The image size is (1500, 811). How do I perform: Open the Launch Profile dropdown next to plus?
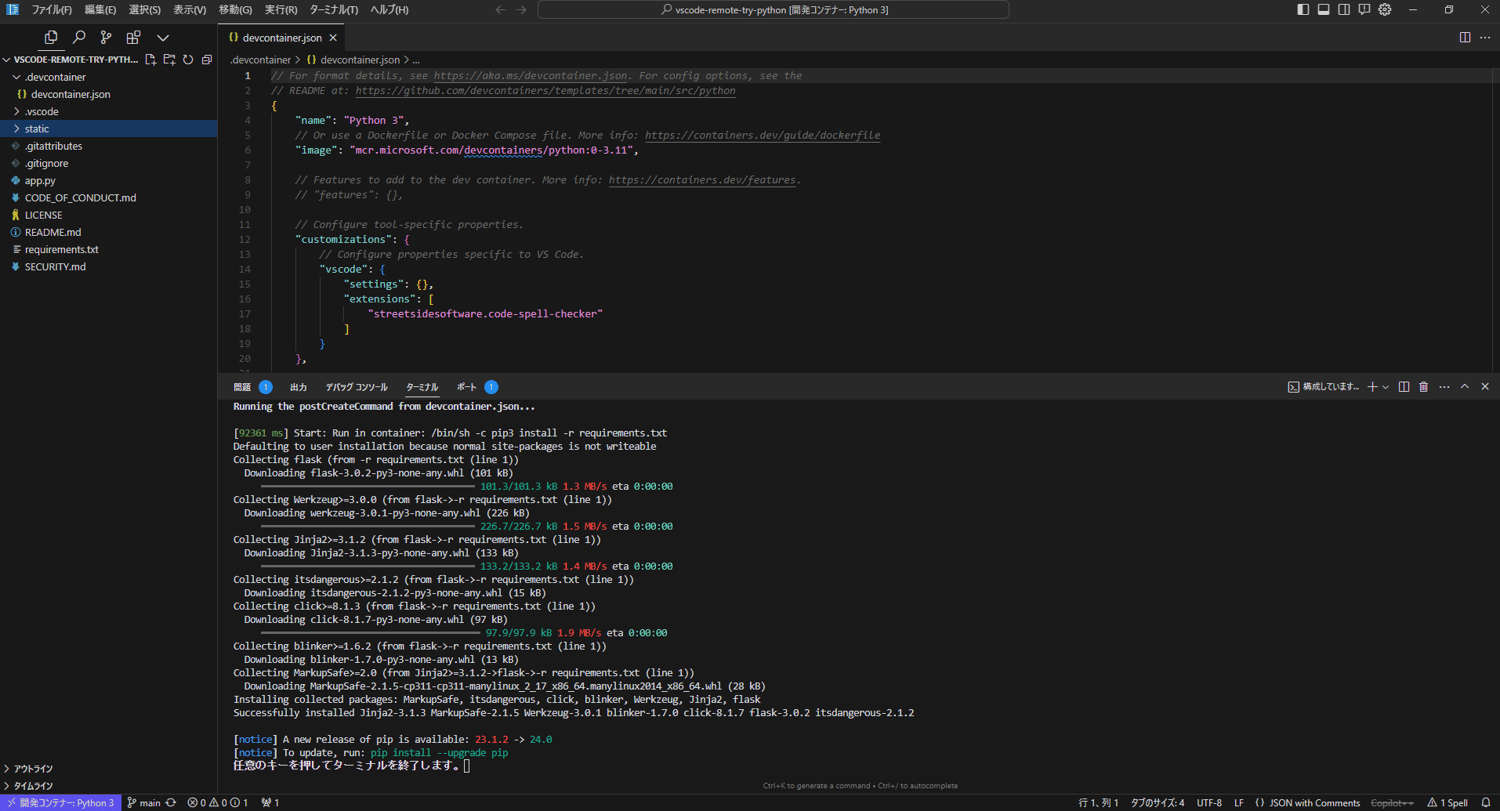click(x=1385, y=387)
